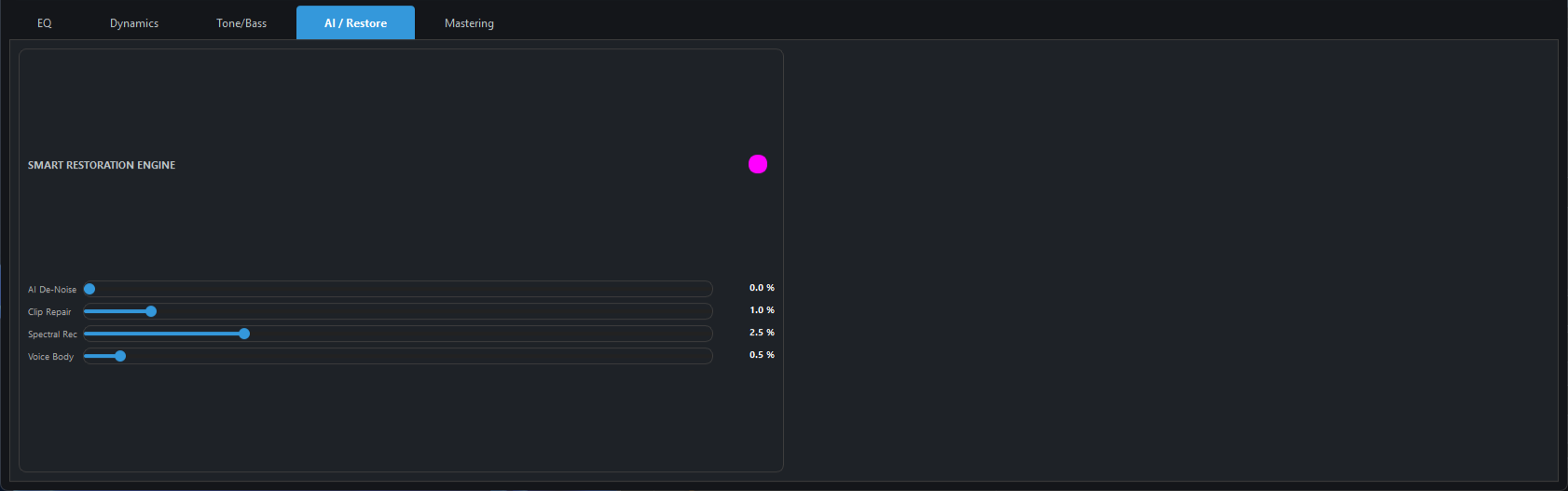Click the SMART RESTORATION ENGINE heading
The image size is (1568, 491).
pyautogui.click(x=102, y=165)
